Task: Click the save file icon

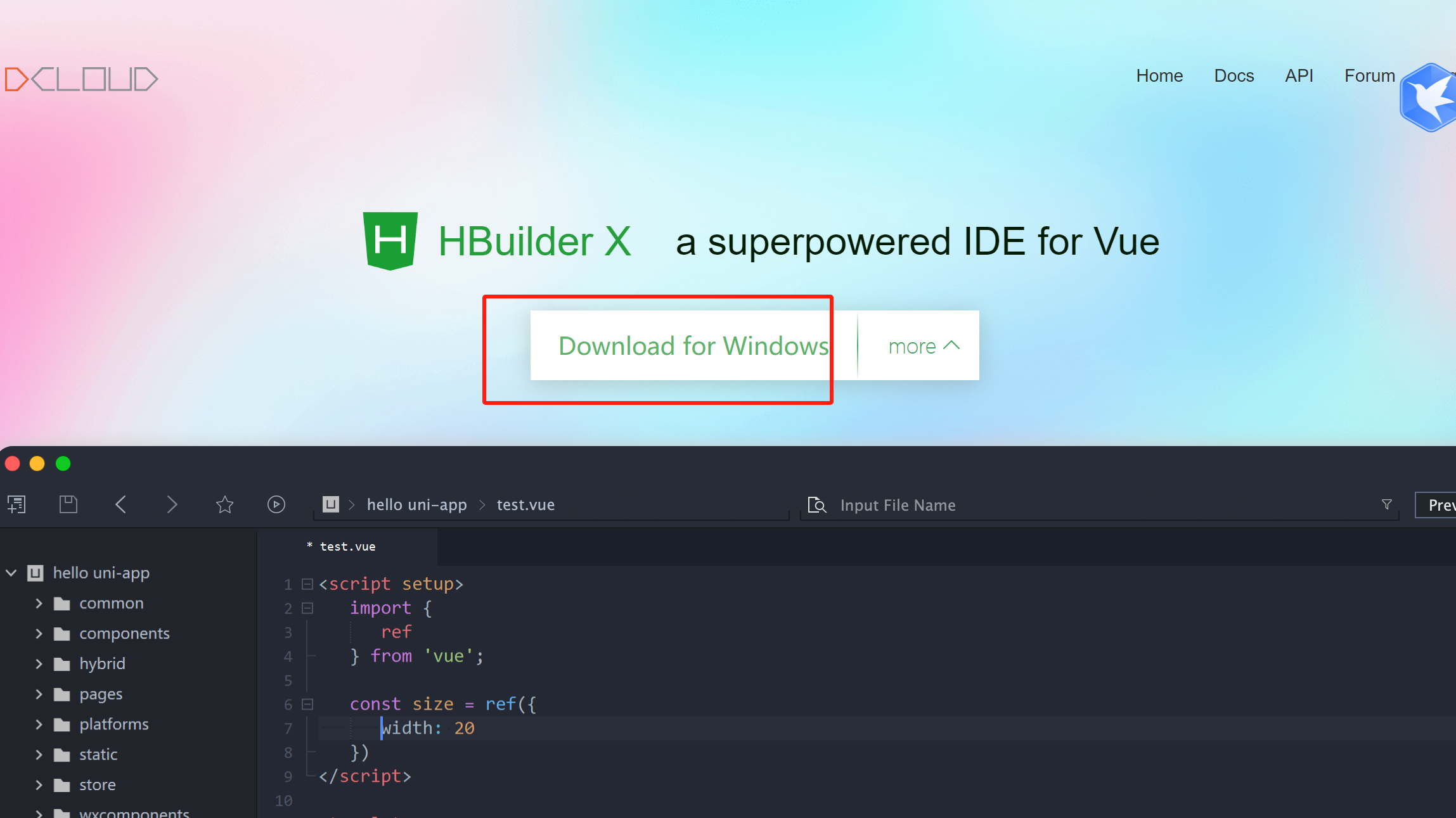Action: point(68,504)
